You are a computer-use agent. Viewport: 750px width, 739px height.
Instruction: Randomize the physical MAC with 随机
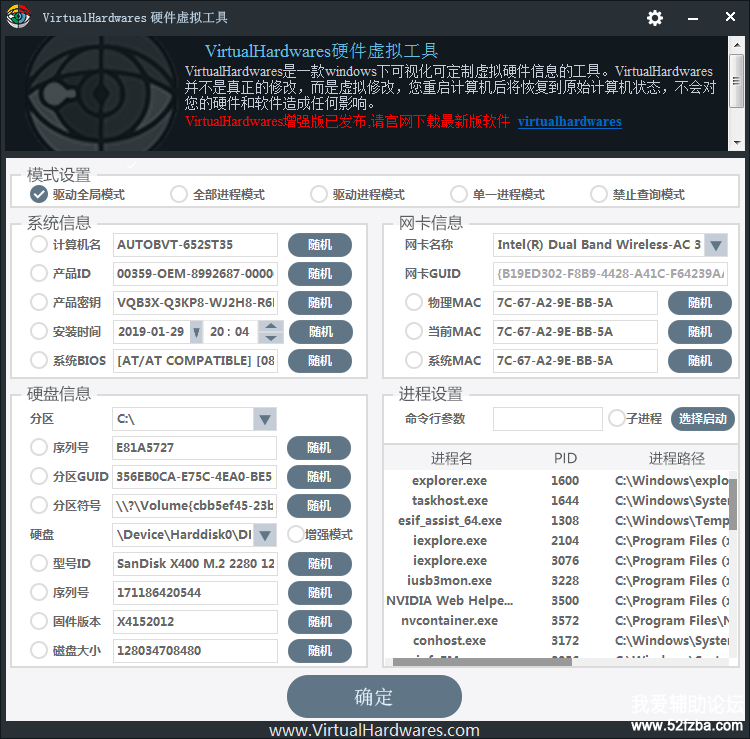700,303
